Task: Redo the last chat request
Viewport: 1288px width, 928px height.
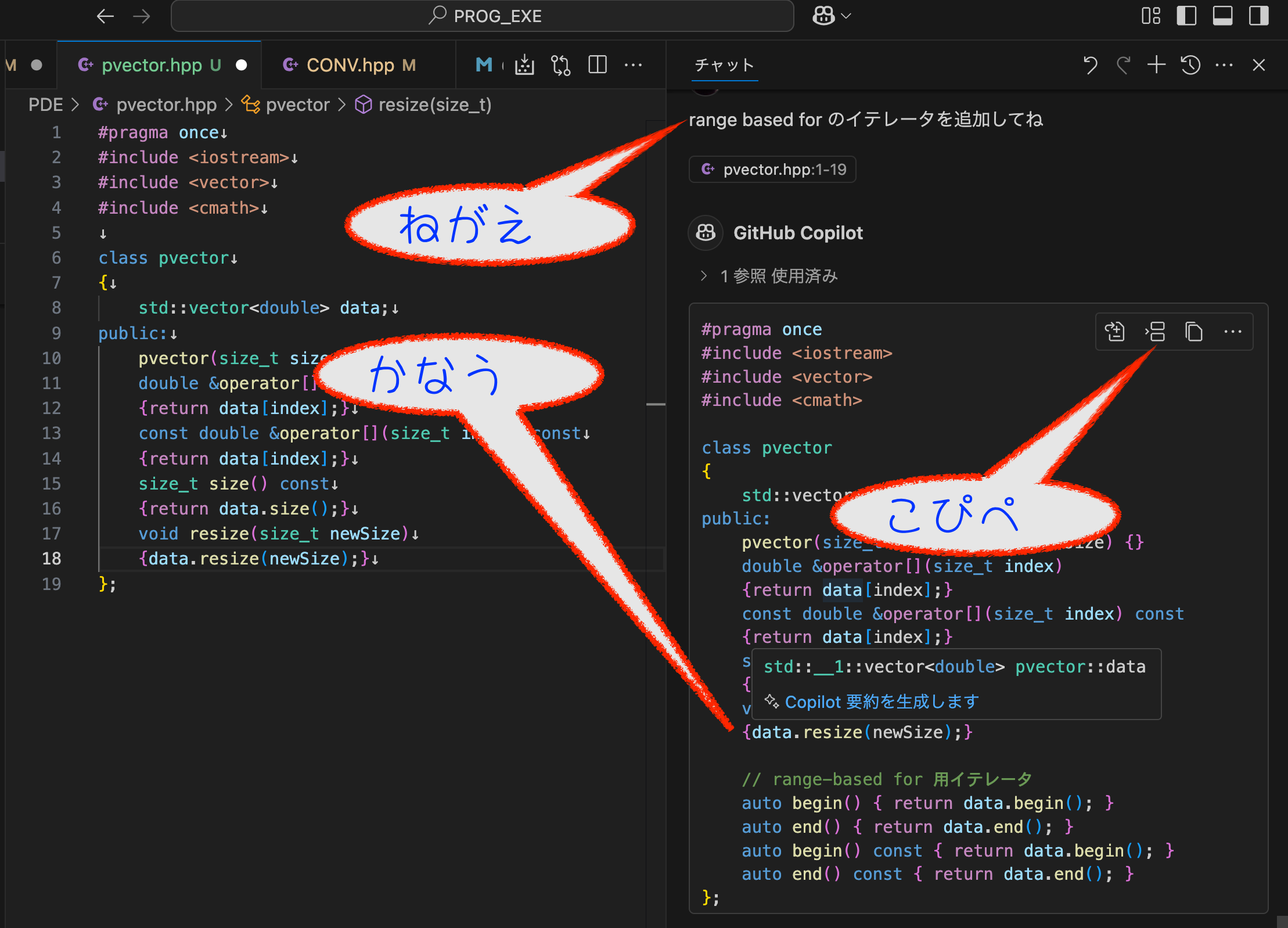Action: [1123, 65]
